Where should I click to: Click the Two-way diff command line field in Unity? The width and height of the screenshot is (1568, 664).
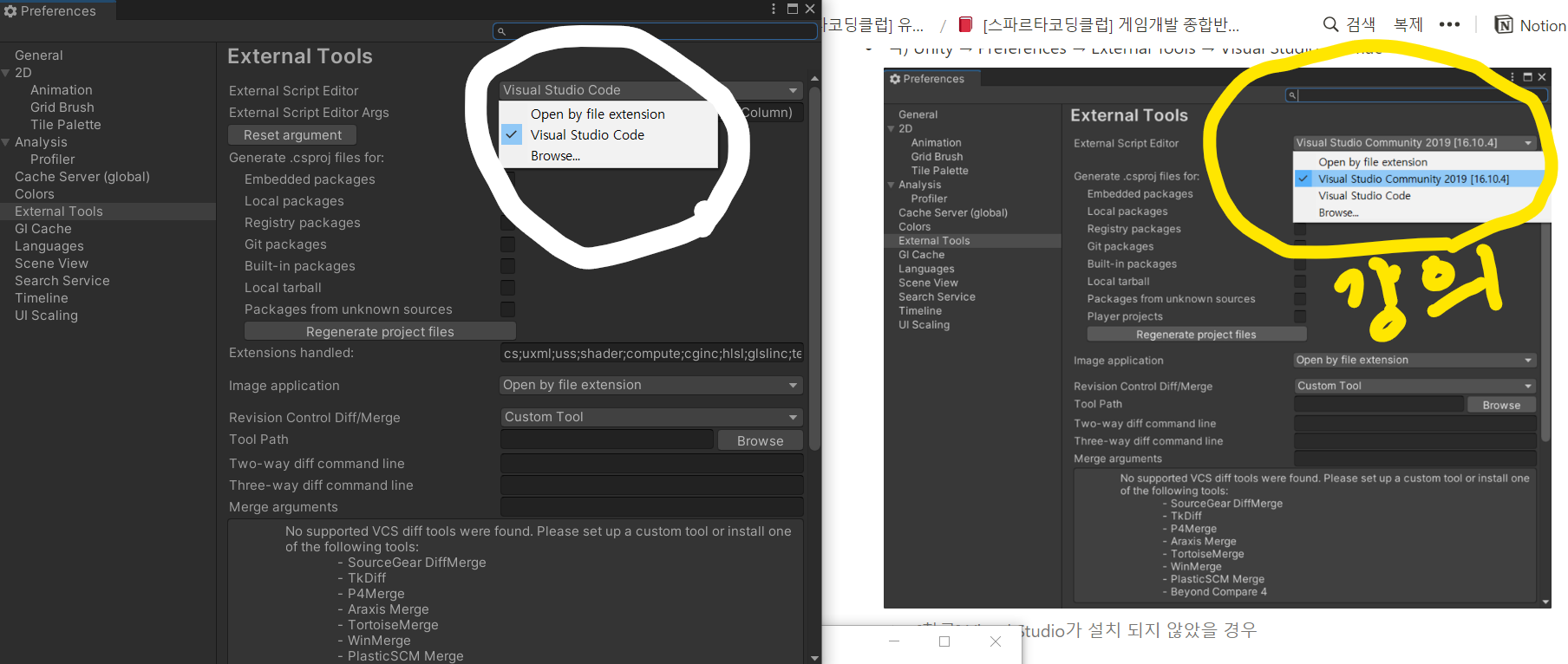point(652,464)
